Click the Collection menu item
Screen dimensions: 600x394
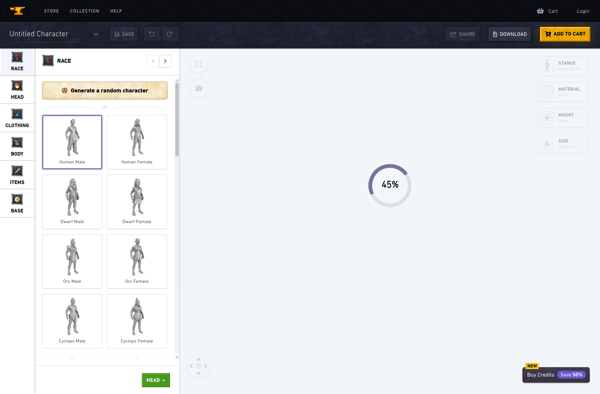[x=85, y=11]
